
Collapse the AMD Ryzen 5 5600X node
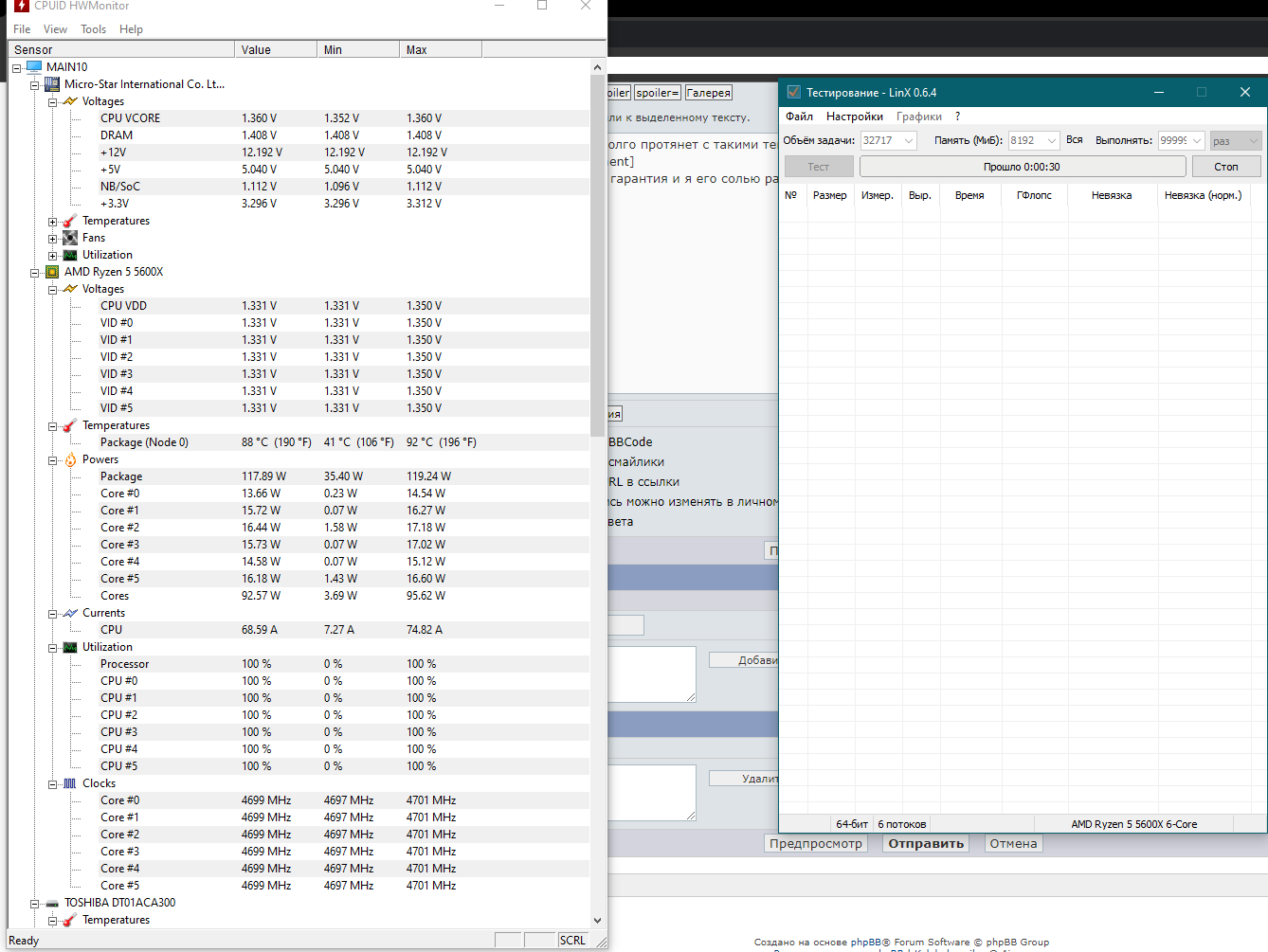click(35, 273)
